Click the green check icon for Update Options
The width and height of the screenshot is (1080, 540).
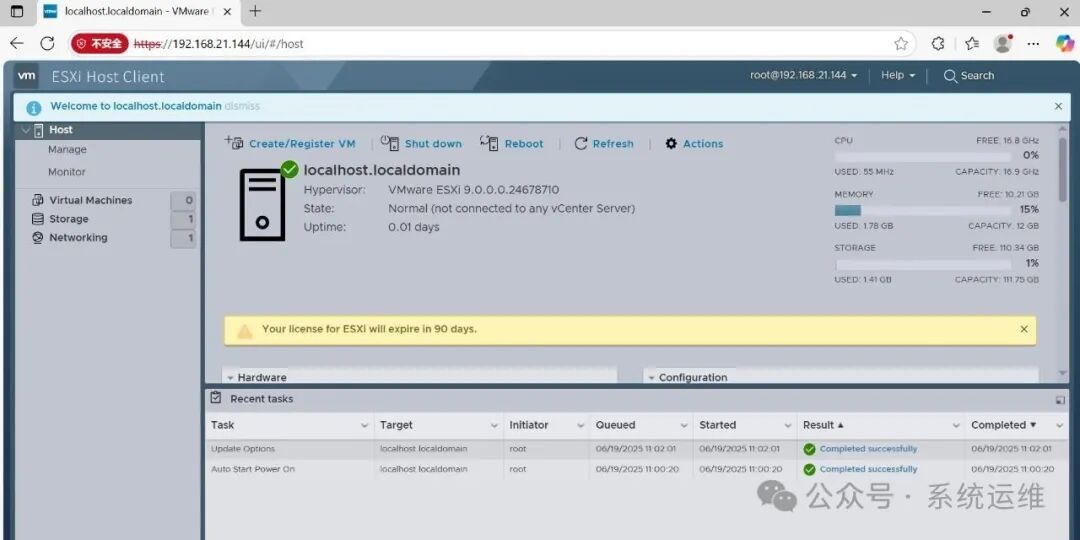[x=809, y=450]
